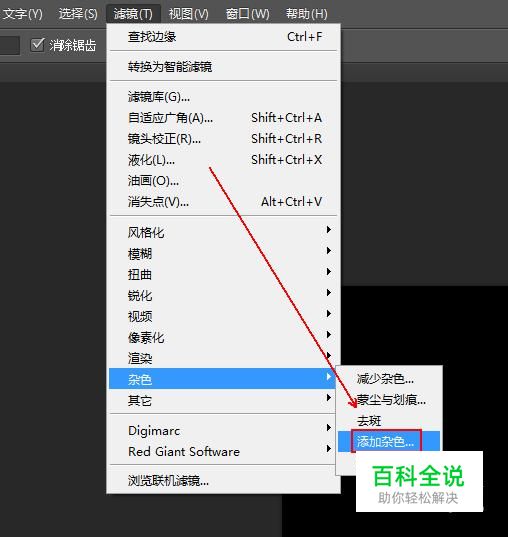This screenshot has height=537, width=508.
Task: Choose 去斑 in the submenu
Action: click(x=389, y=421)
